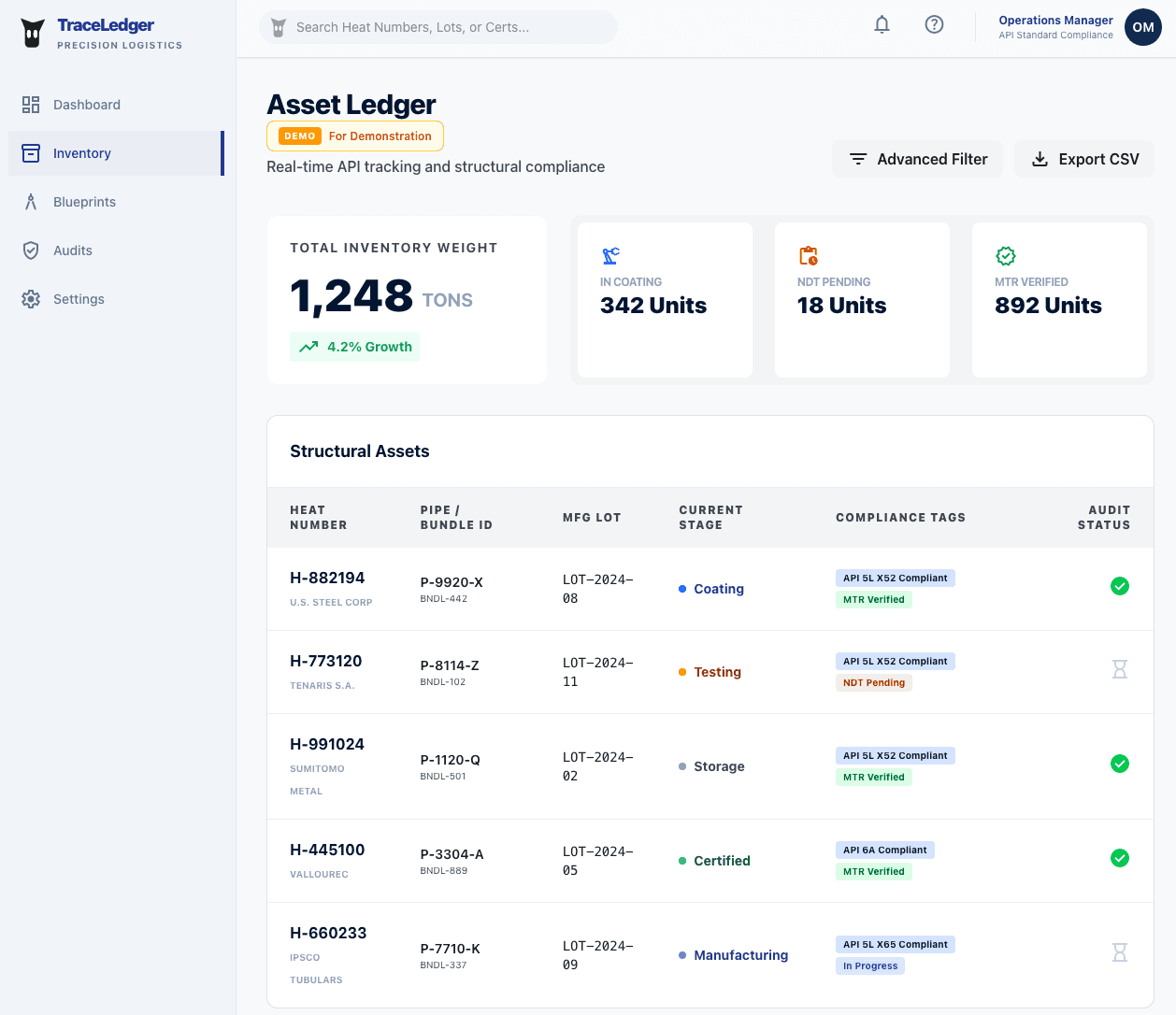Click the Certified stage label
The height and width of the screenshot is (1015, 1176).
(722, 861)
